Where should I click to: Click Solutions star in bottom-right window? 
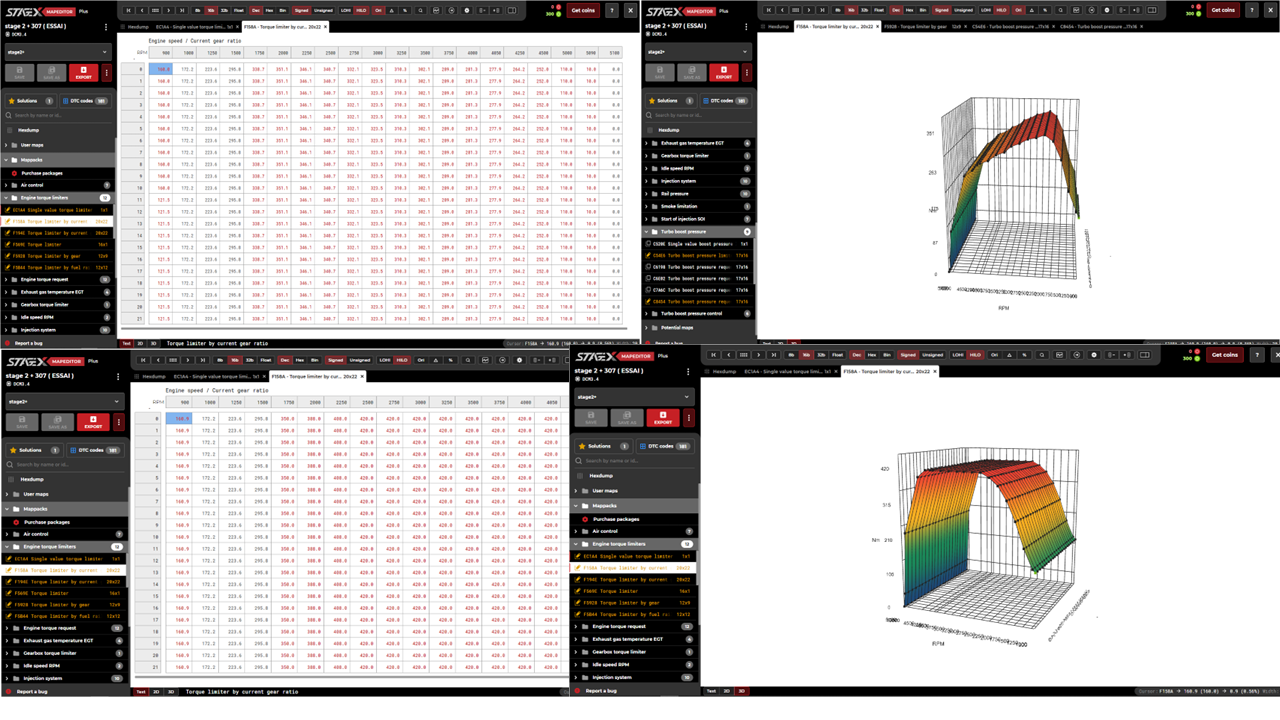pos(583,446)
